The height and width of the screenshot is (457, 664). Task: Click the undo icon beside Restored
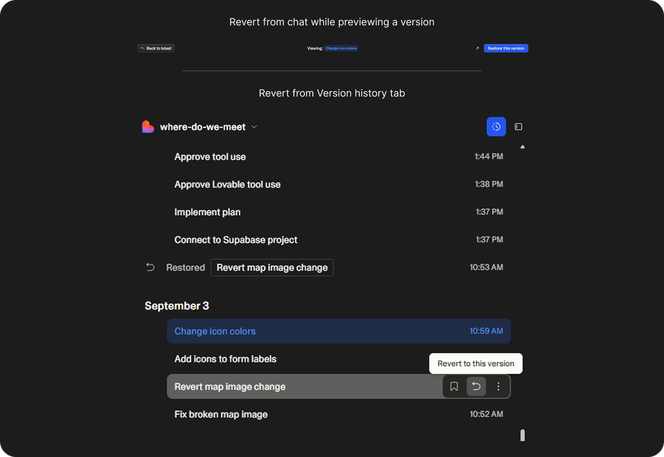(150, 267)
